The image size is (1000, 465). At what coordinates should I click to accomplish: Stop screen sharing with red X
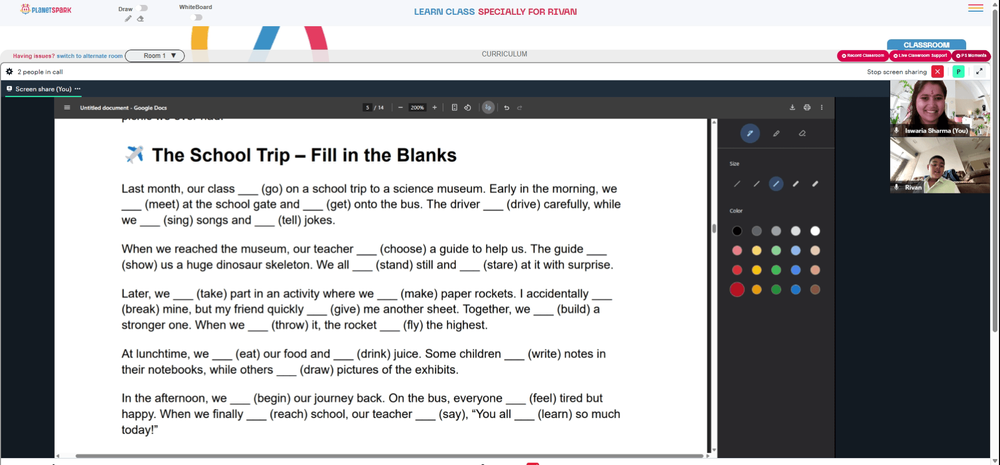point(938,71)
